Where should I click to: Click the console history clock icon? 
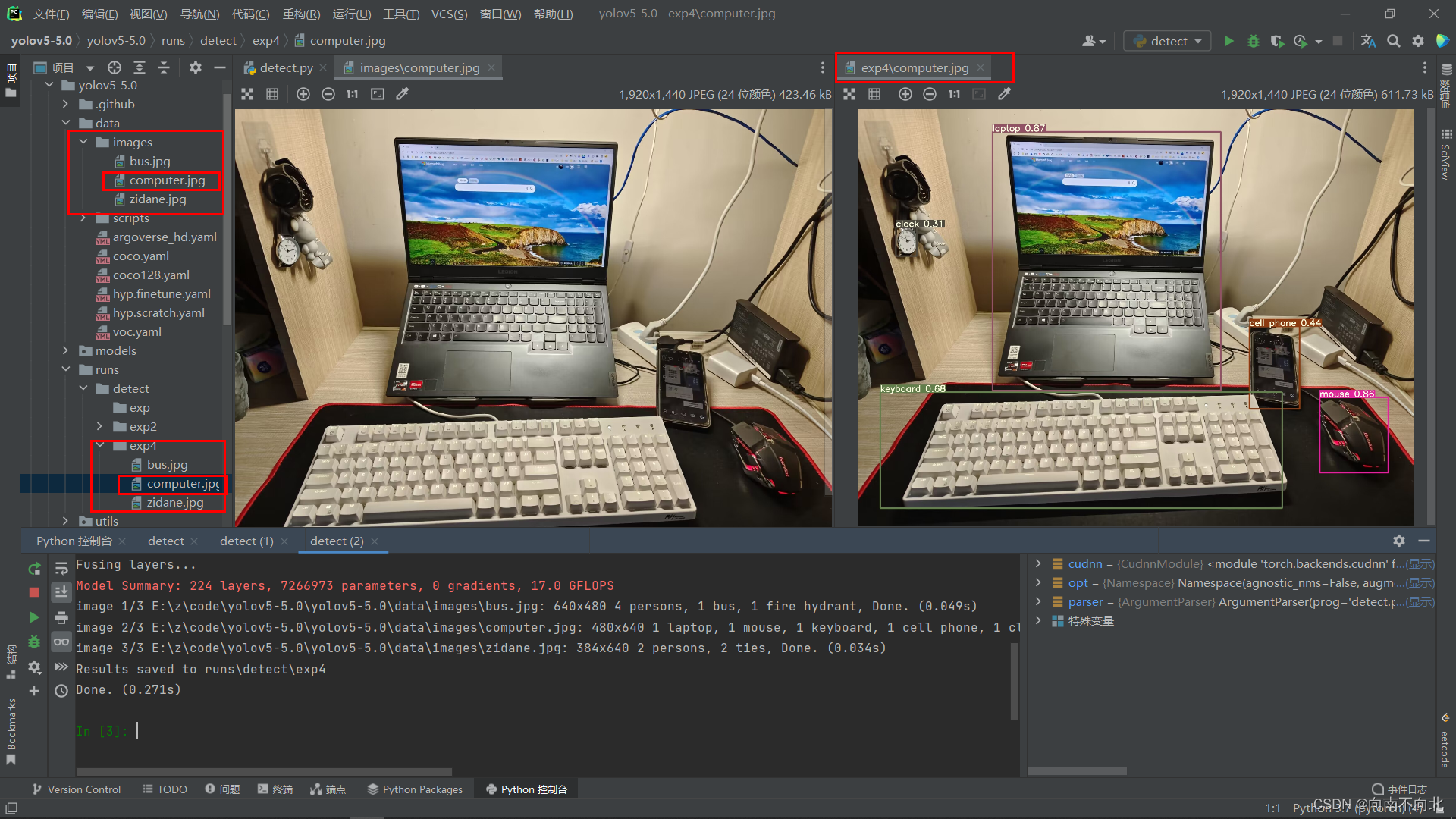click(61, 691)
